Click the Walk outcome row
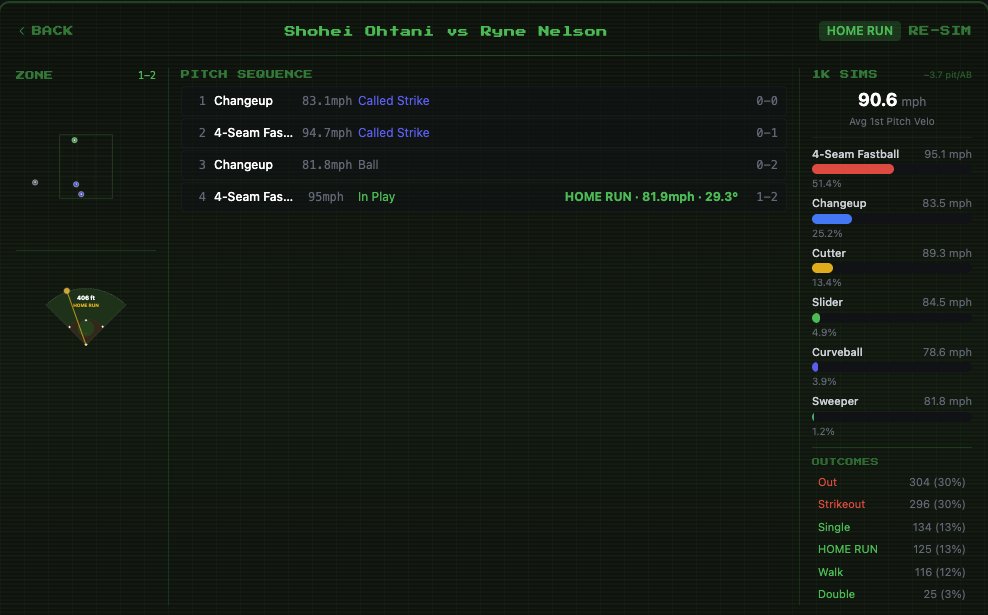This screenshot has height=615, width=988. [891, 572]
